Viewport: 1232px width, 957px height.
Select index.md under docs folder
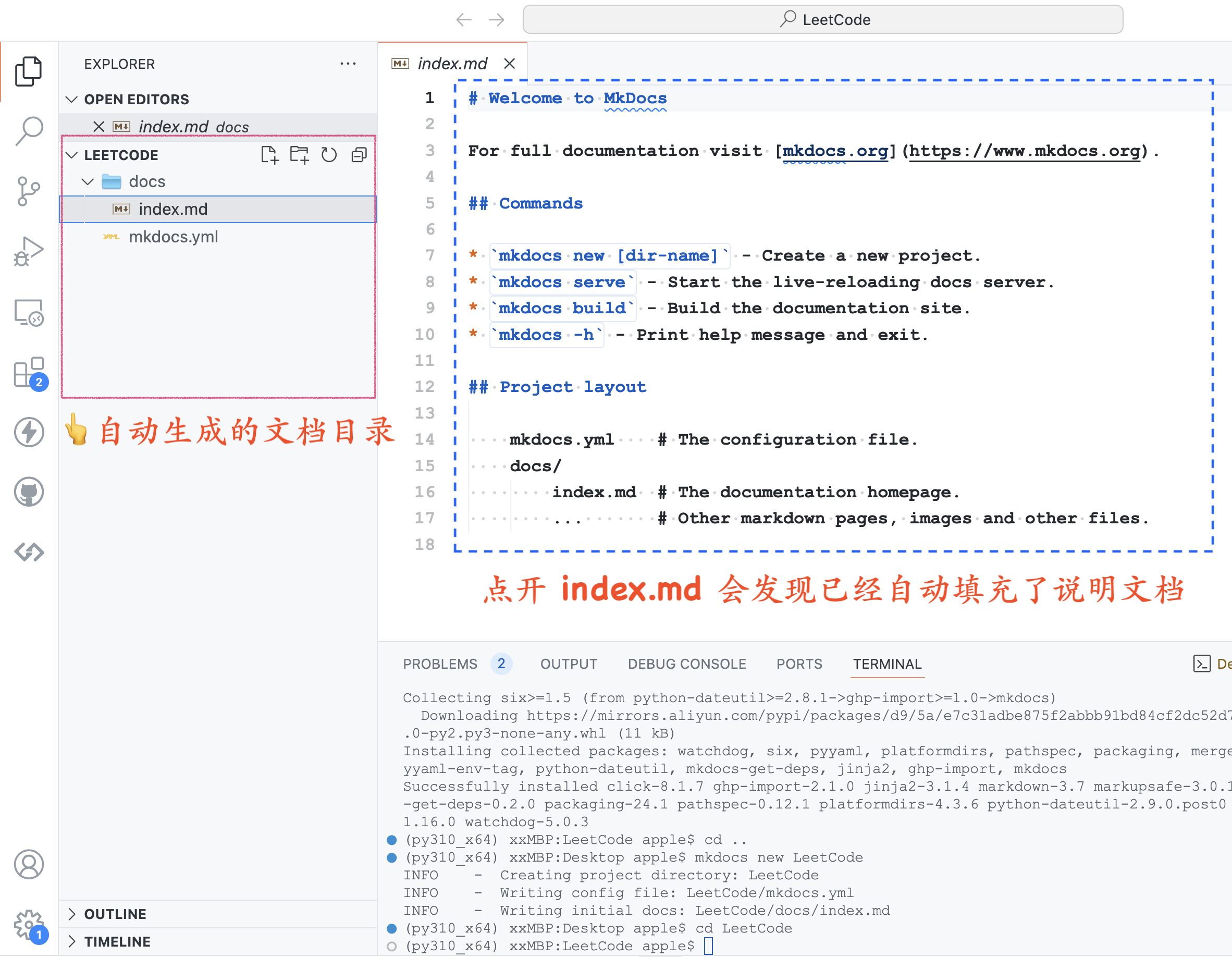(218, 210)
